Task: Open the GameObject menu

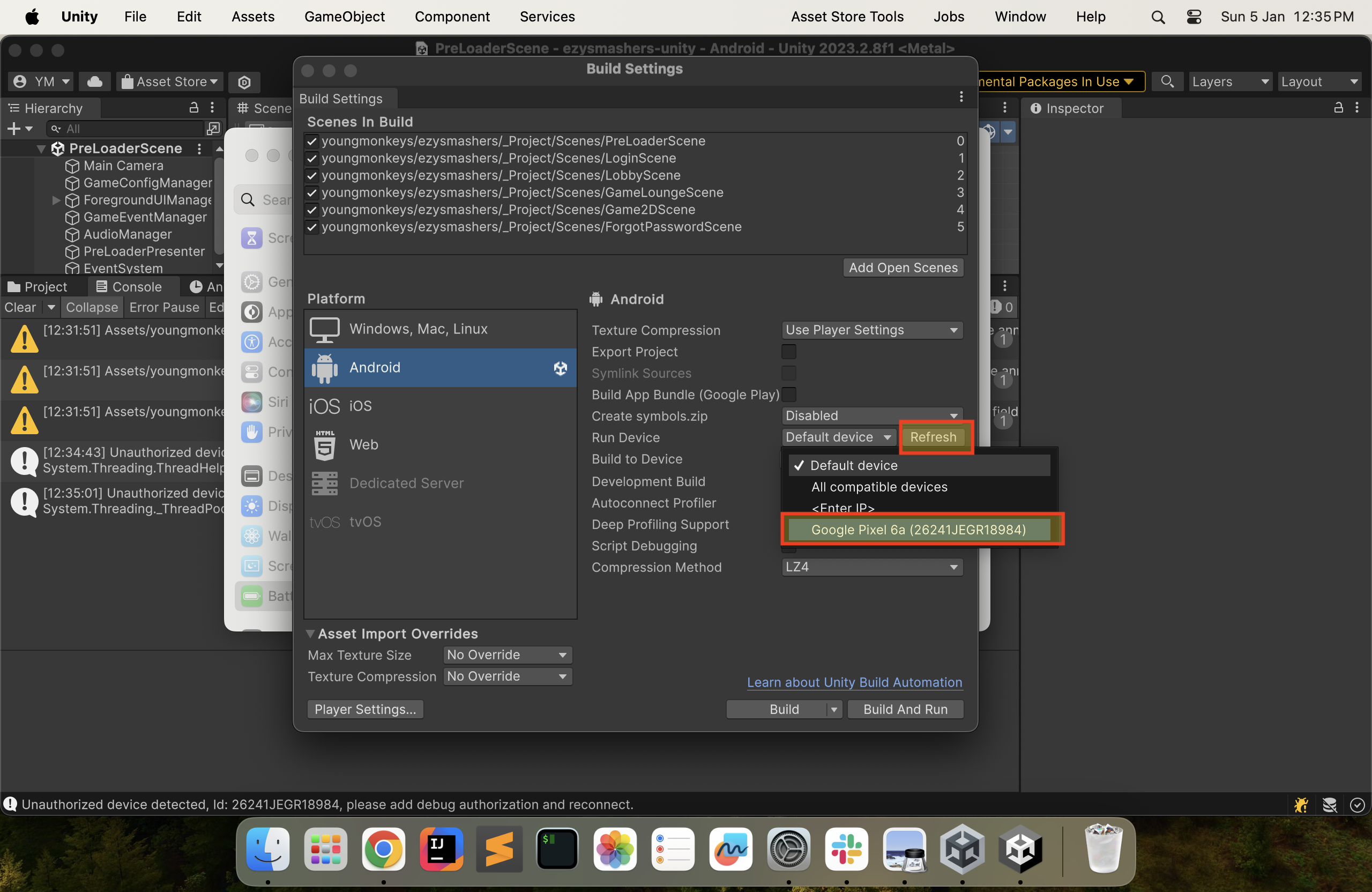Action: point(344,17)
